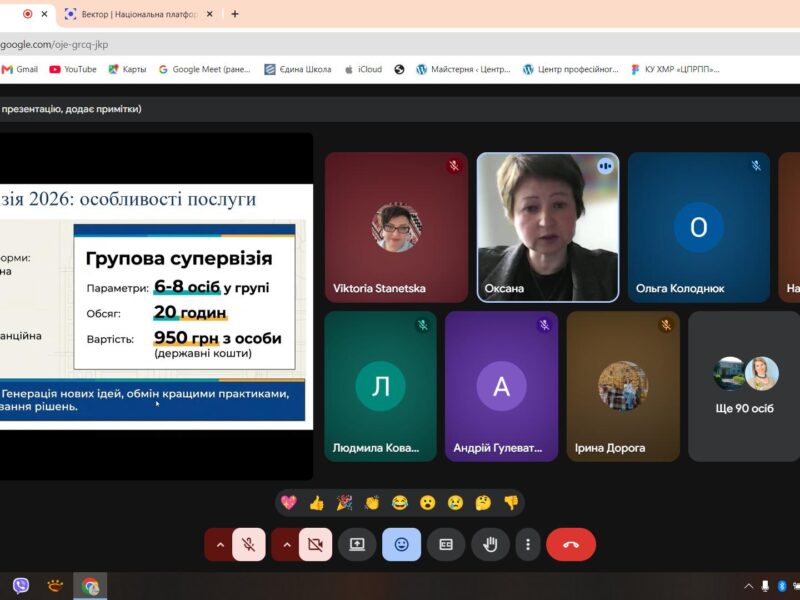Open the КУ ХМР «ЦПРПП» bookmark
Screen dimensions: 800x600
point(676,69)
